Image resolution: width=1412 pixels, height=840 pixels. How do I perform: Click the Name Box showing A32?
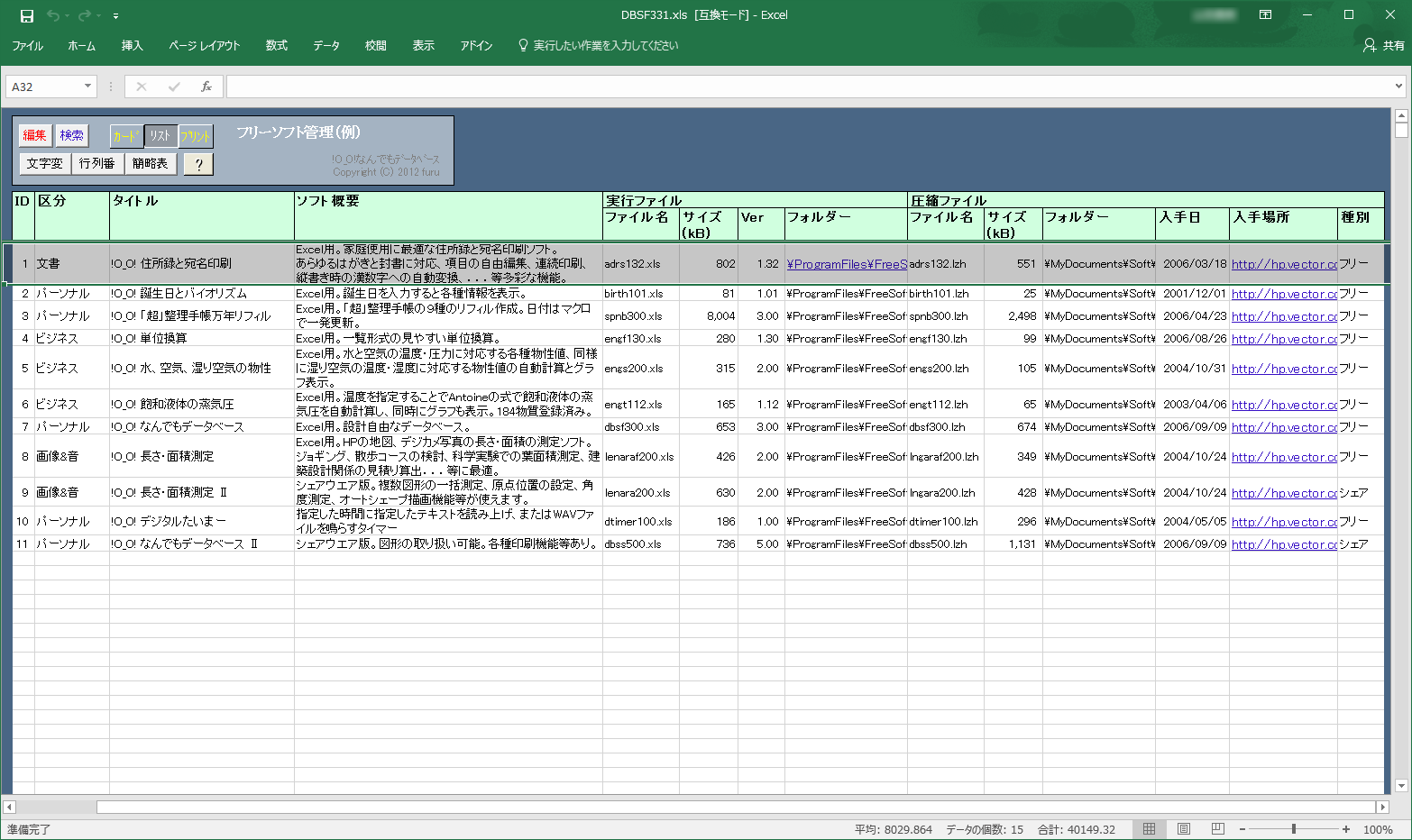pyautogui.click(x=43, y=87)
